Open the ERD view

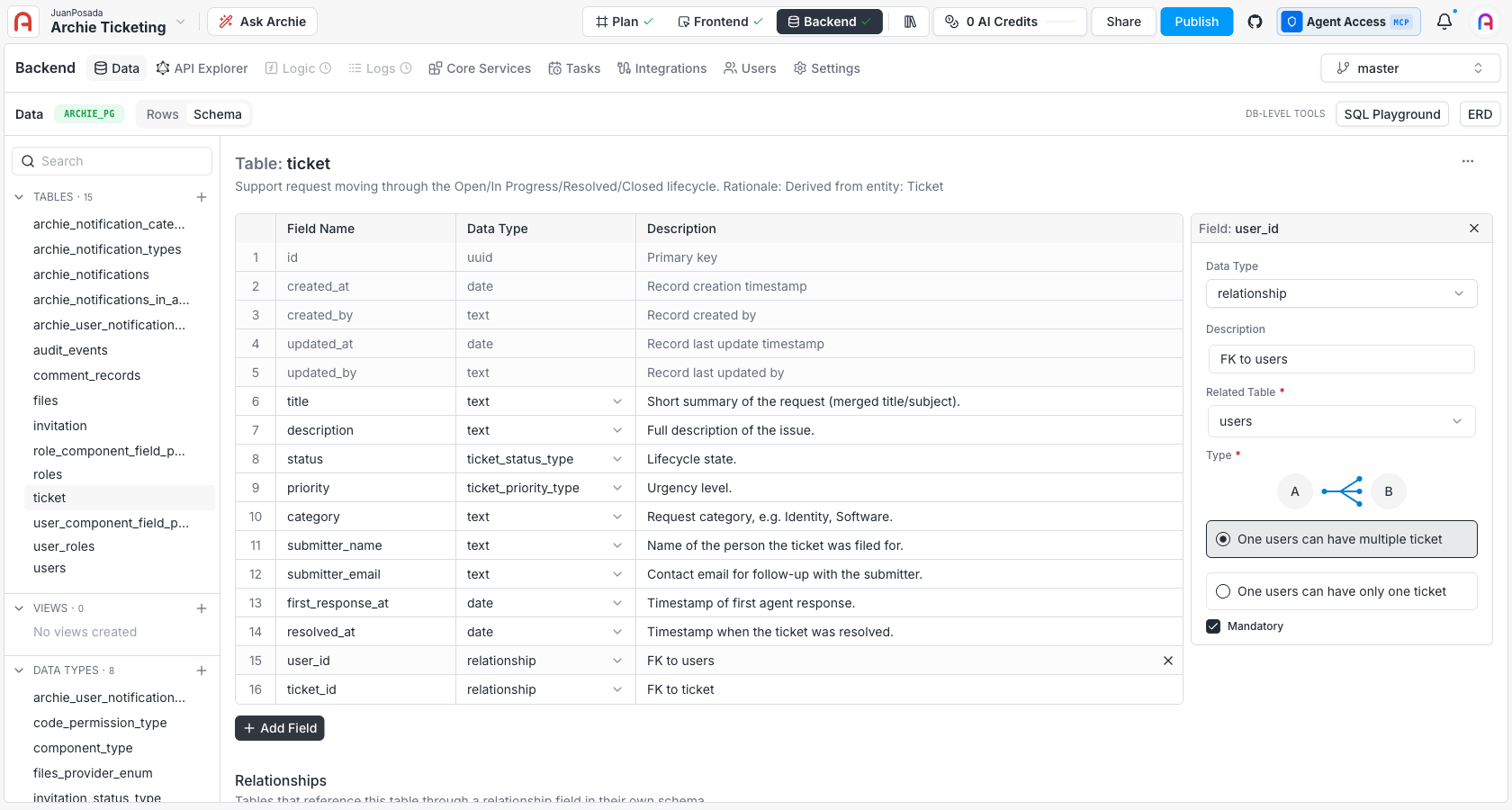tap(1480, 114)
